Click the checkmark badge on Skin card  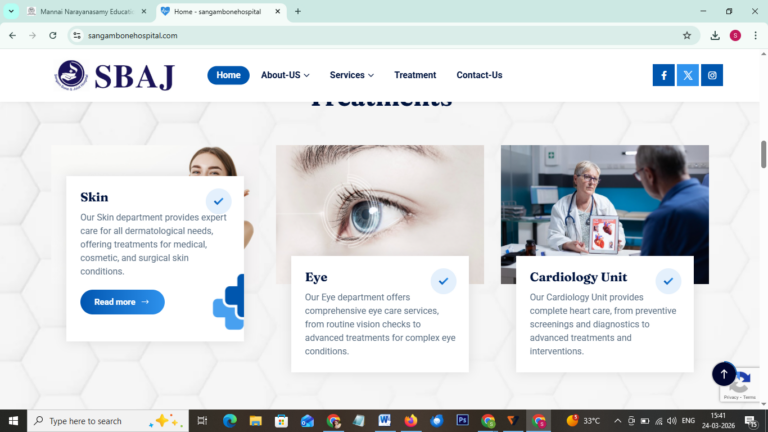[x=218, y=201]
